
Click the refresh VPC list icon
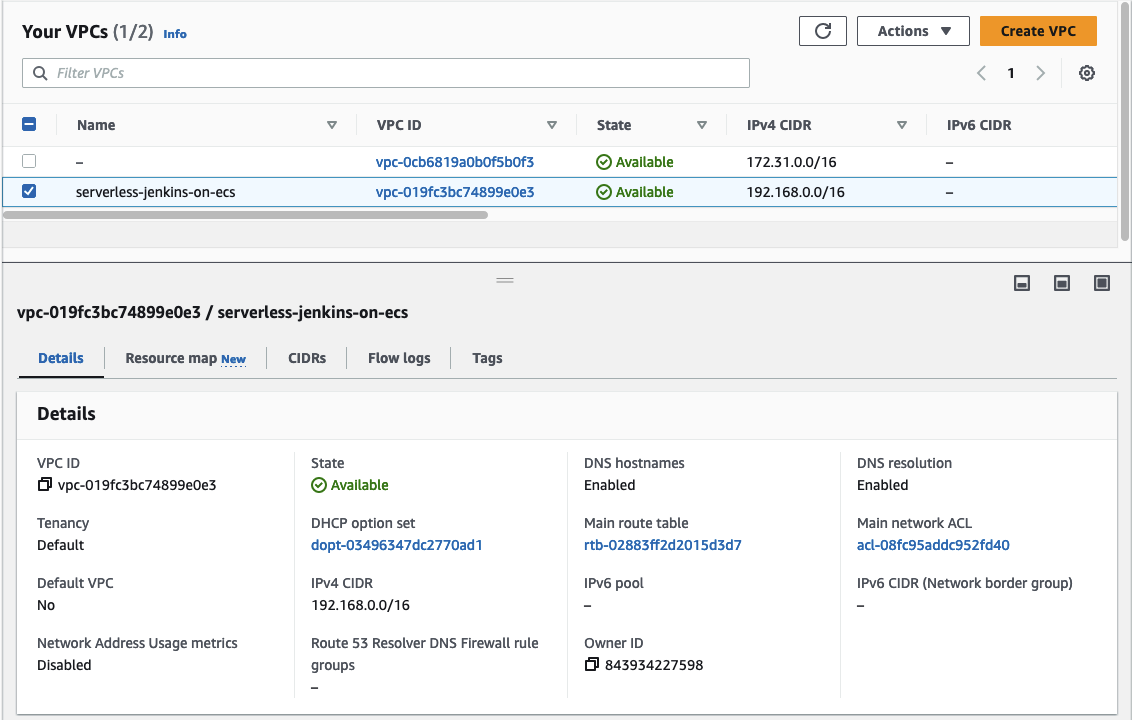click(x=823, y=31)
